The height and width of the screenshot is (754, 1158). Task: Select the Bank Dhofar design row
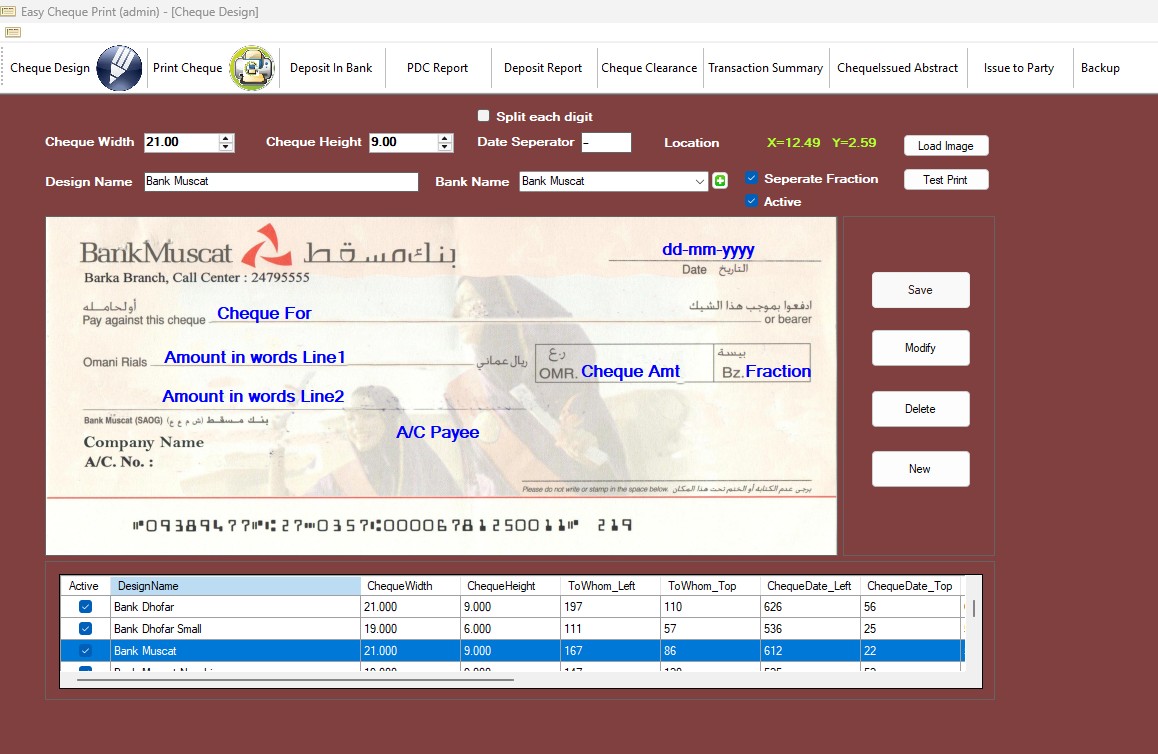[512, 606]
